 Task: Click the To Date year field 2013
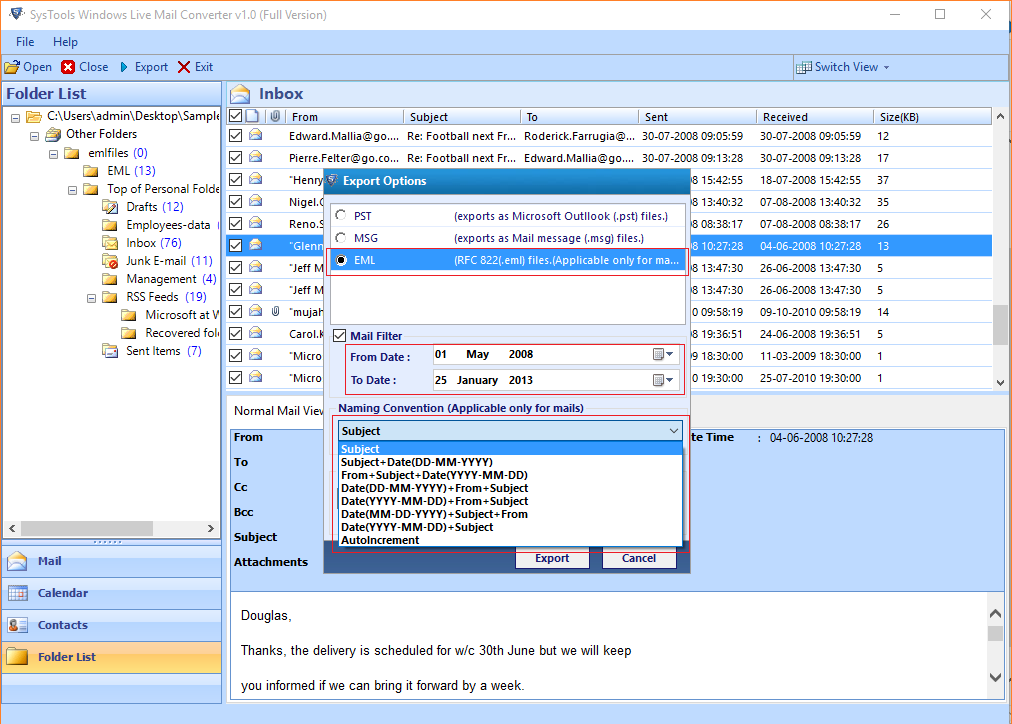click(521, 380)
